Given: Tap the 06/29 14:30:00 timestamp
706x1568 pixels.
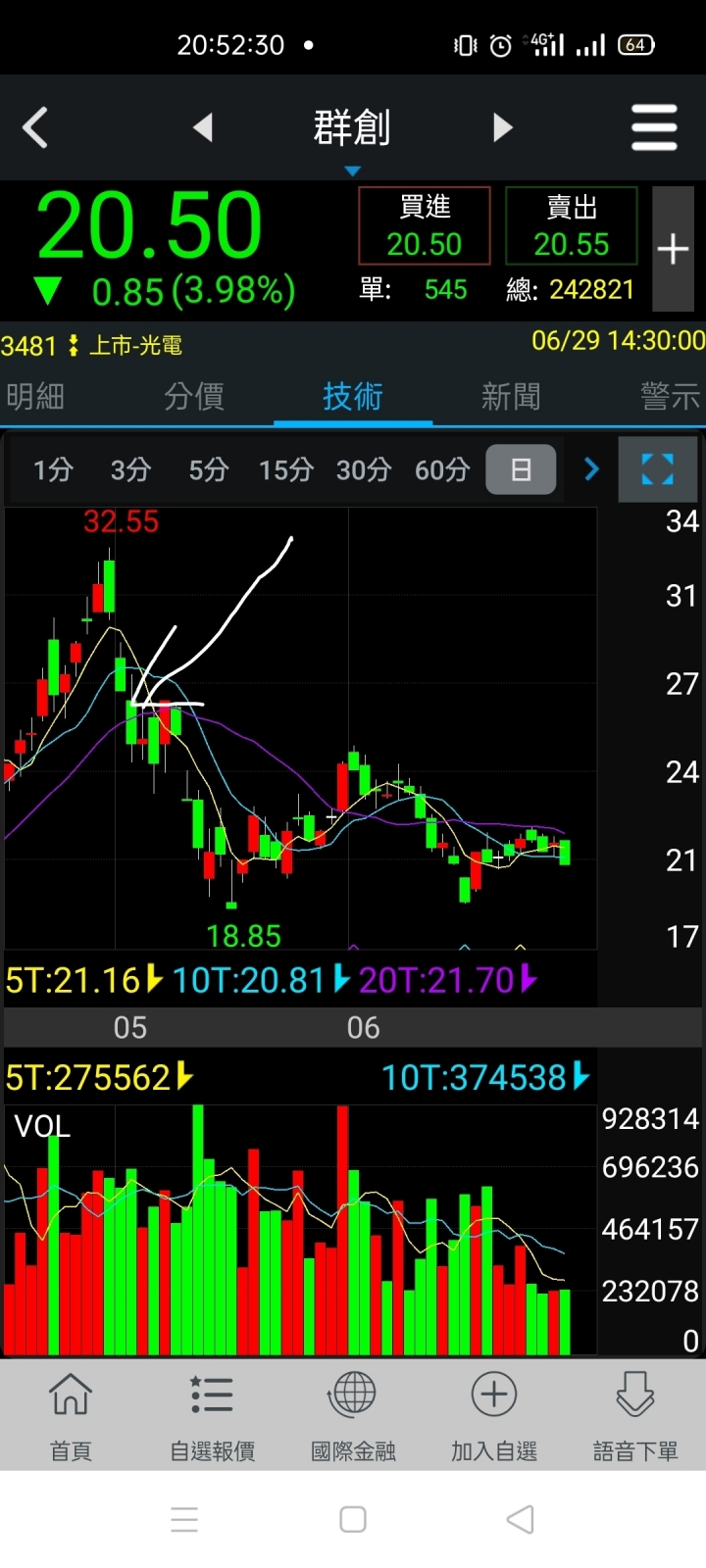Looking at the screenshot, I should click(618, 341).
